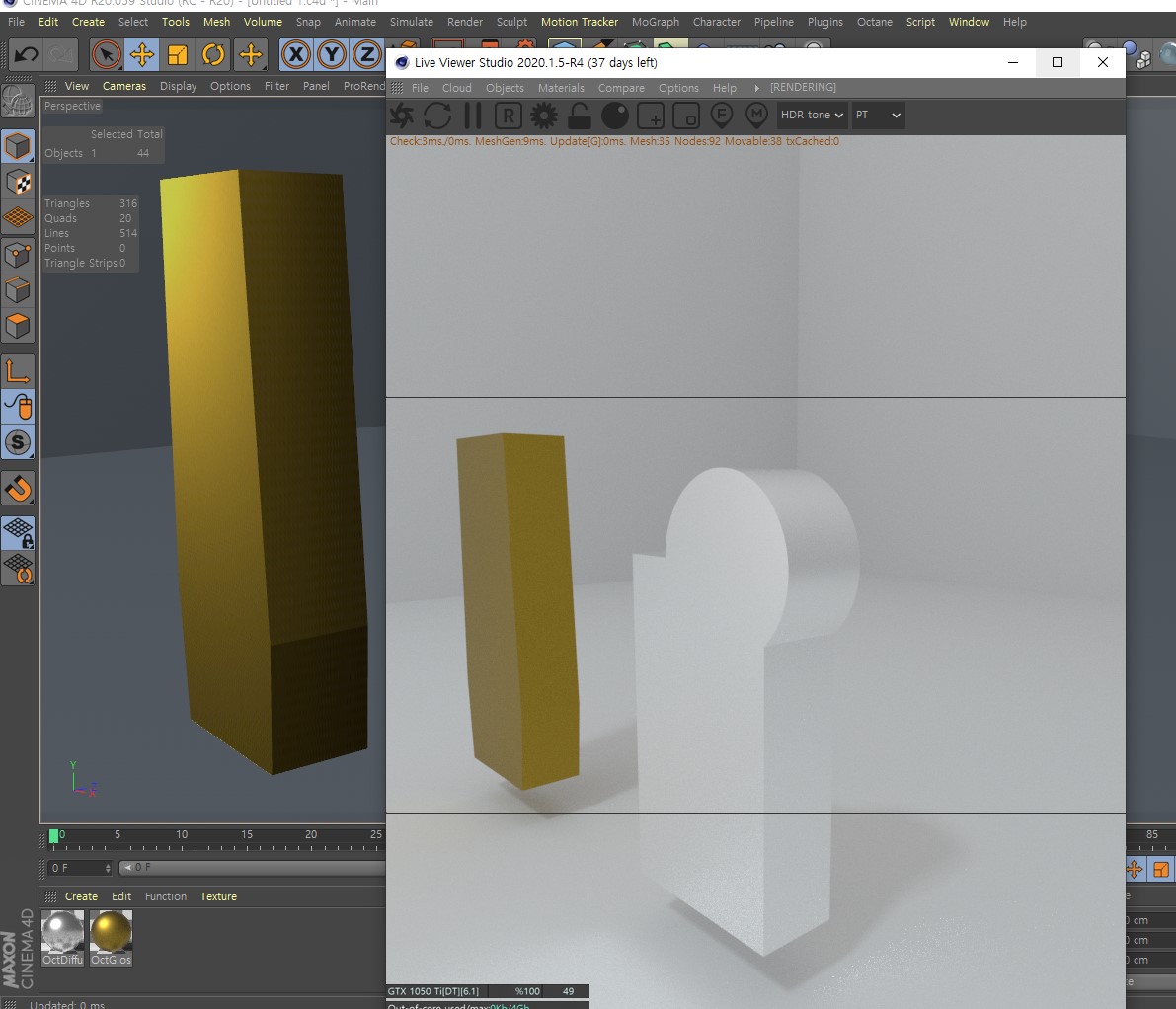Viewport: 1176px width, 1009px height.
Task: Enable the Axis tool L-shaped icon
Action: [x=18, y=370]
